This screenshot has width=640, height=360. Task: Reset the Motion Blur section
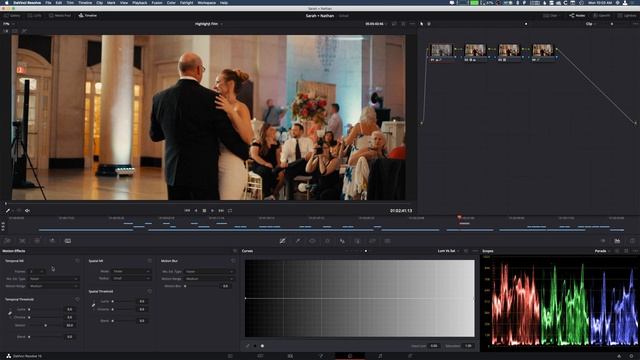click(233, 260)
